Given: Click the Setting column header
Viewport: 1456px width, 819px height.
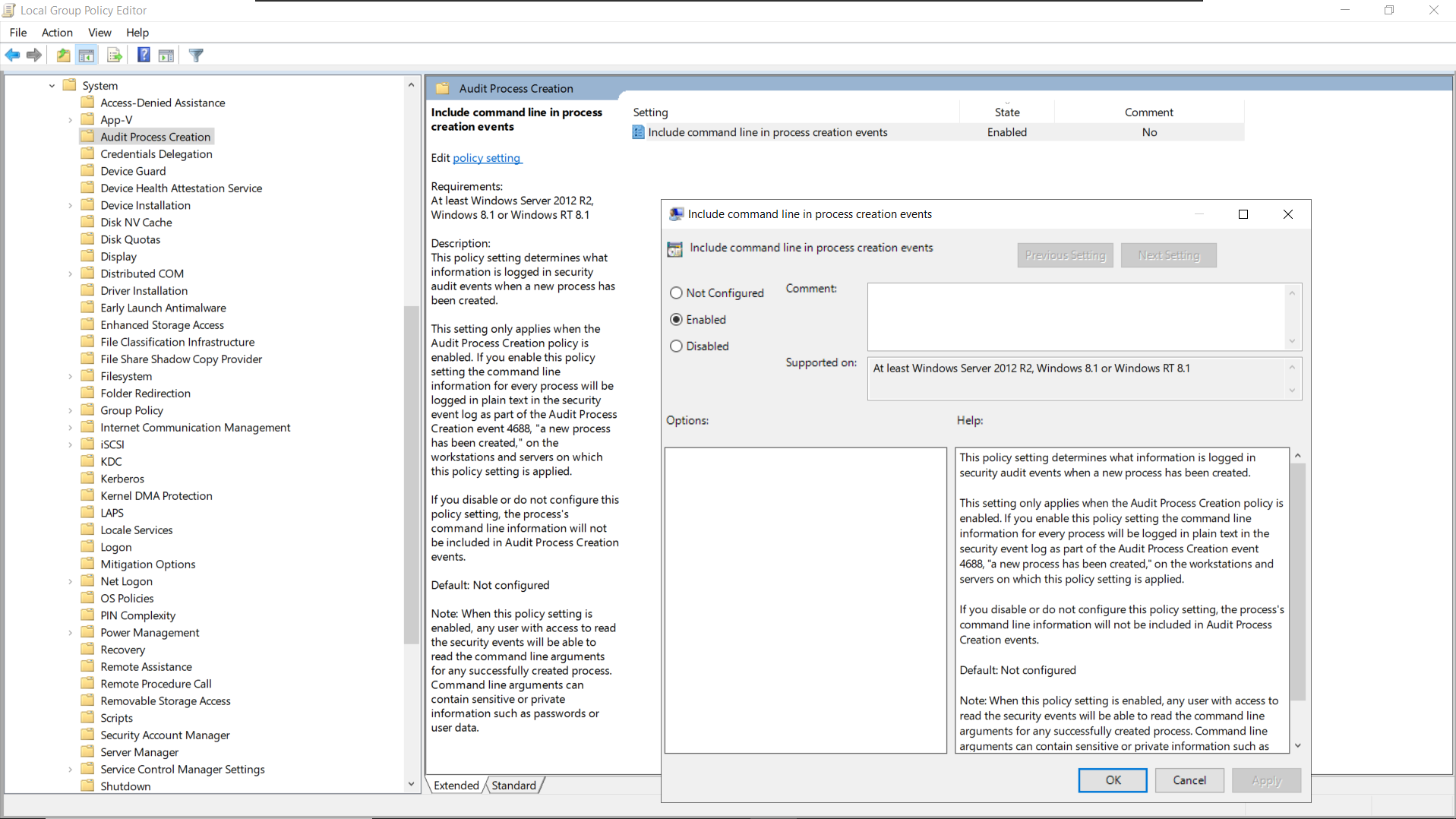Looking at the screenshot, I should (x=795, y=112).
